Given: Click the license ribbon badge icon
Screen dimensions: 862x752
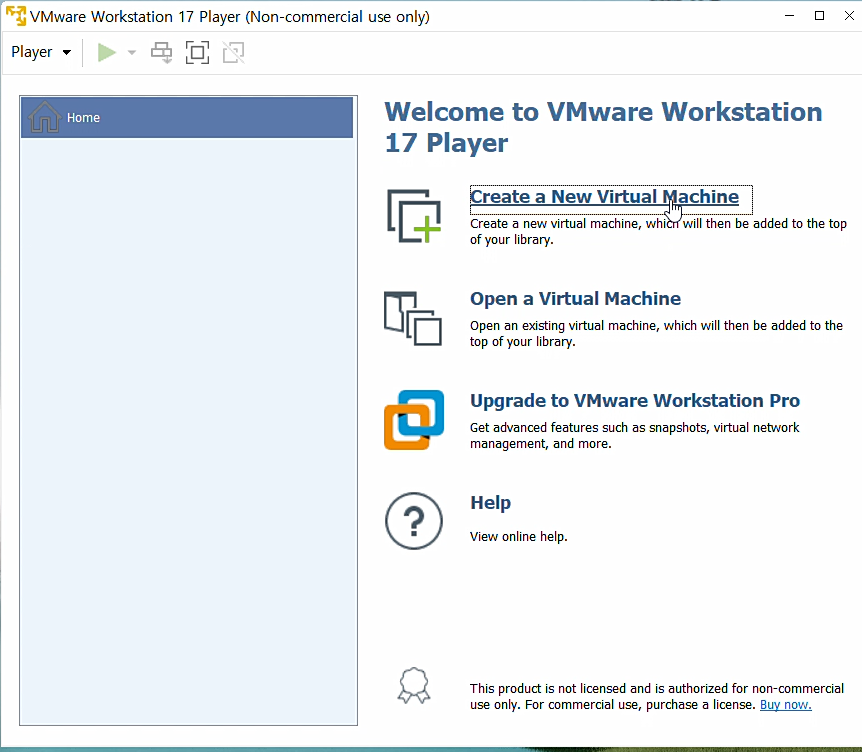Looking at the screenshot, I should tap(414, 685).
